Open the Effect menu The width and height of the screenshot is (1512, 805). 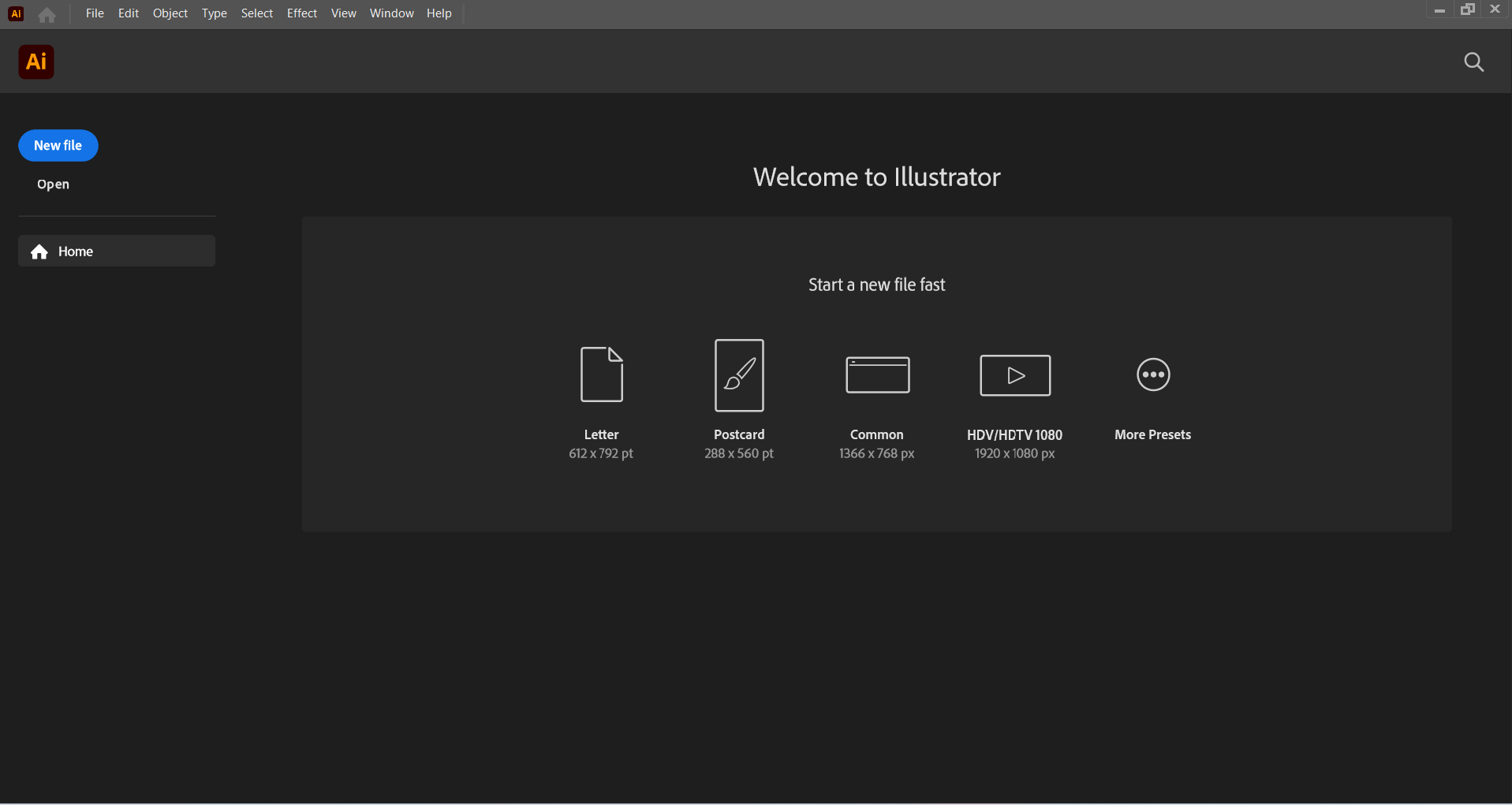[x=301, y=13]
